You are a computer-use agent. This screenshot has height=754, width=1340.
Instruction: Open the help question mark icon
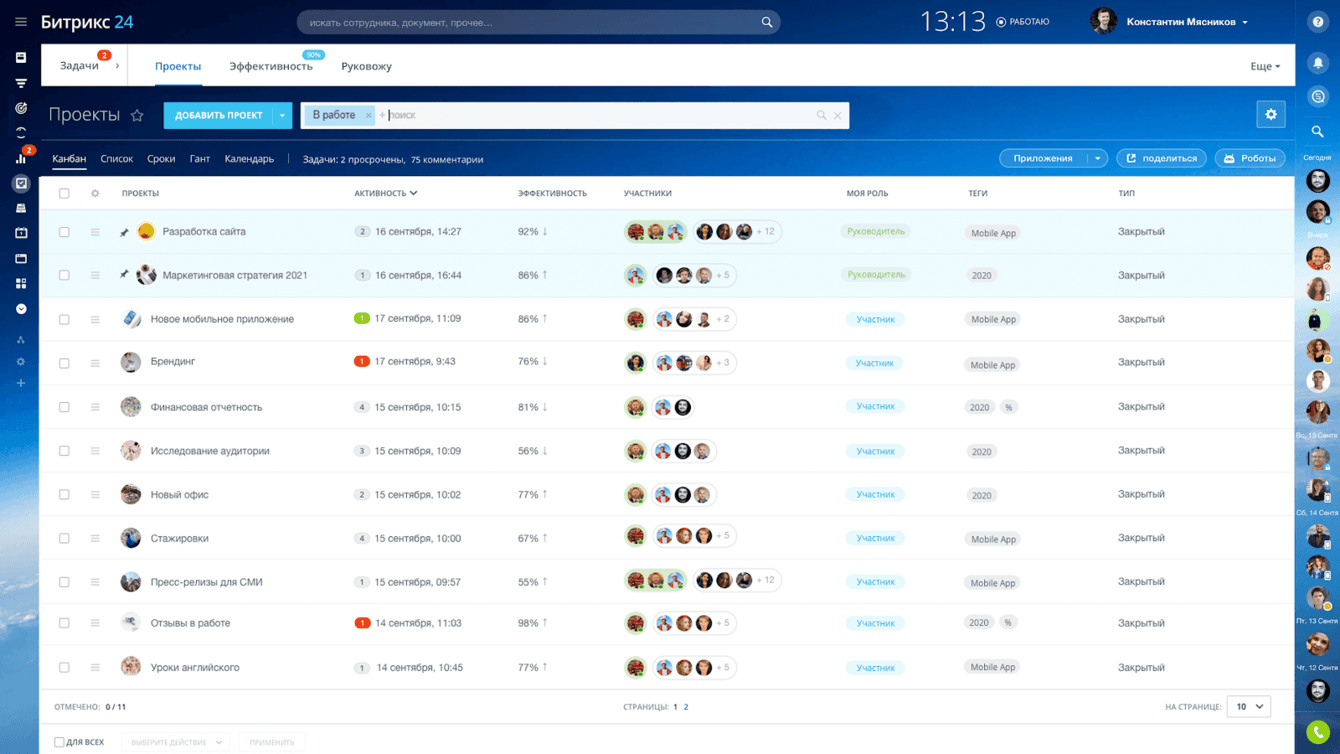[1318, 22]
